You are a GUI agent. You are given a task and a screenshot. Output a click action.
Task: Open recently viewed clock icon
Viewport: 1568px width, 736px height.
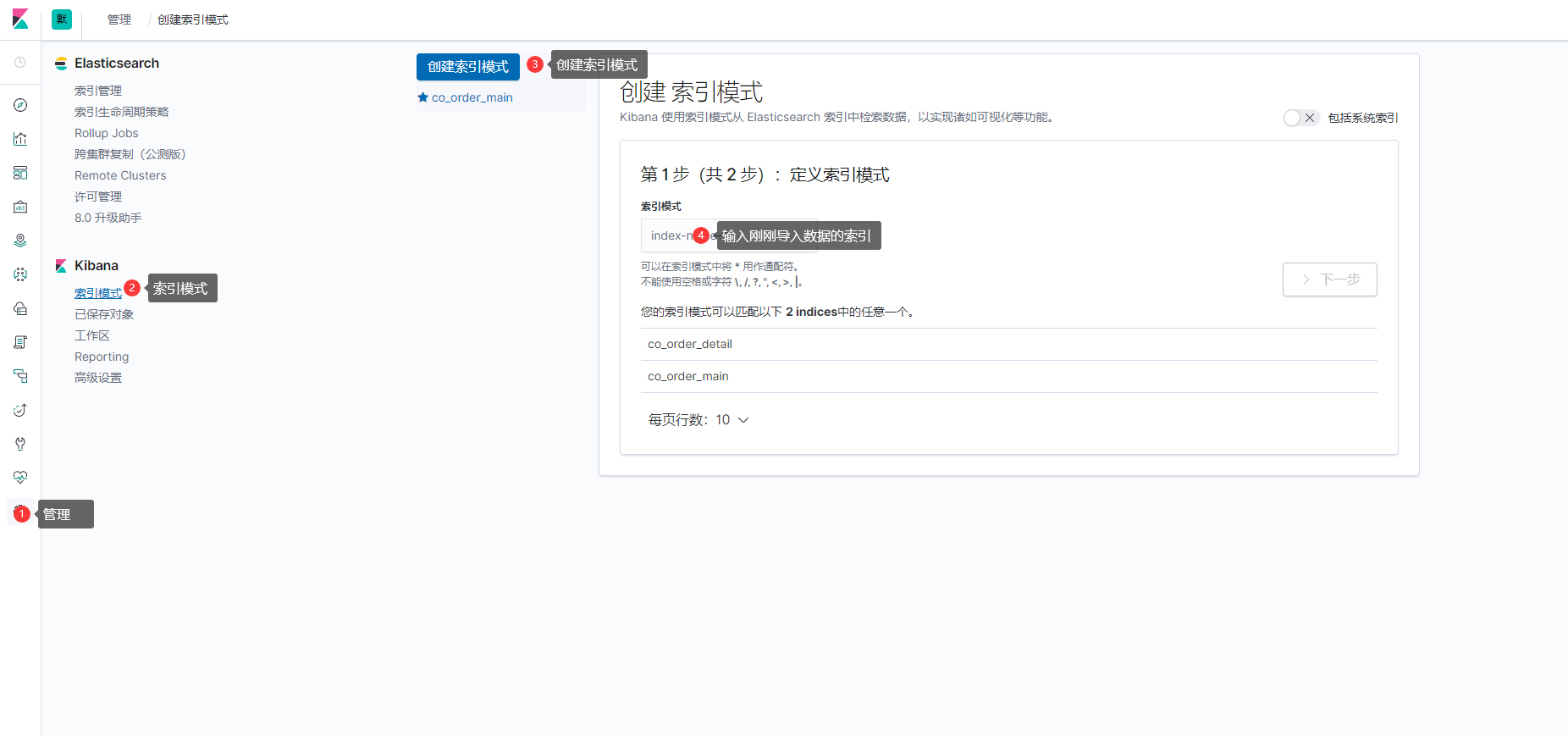(20, 63)
